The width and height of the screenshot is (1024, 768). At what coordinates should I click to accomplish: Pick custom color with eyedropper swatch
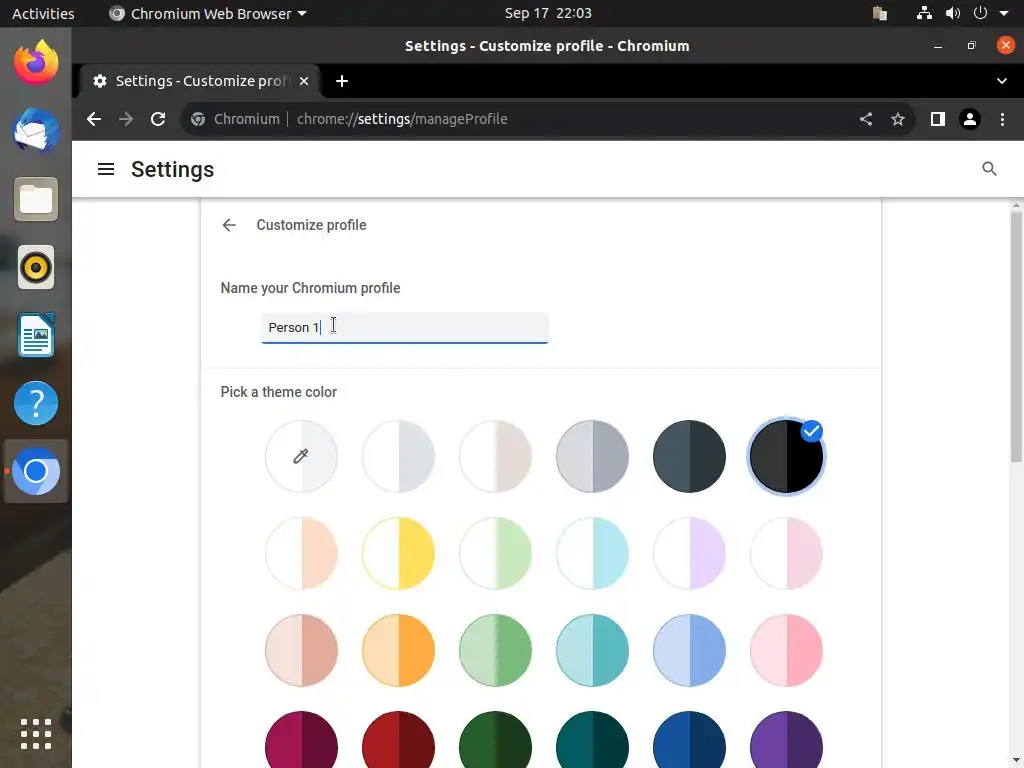click(x=301, y=456)
